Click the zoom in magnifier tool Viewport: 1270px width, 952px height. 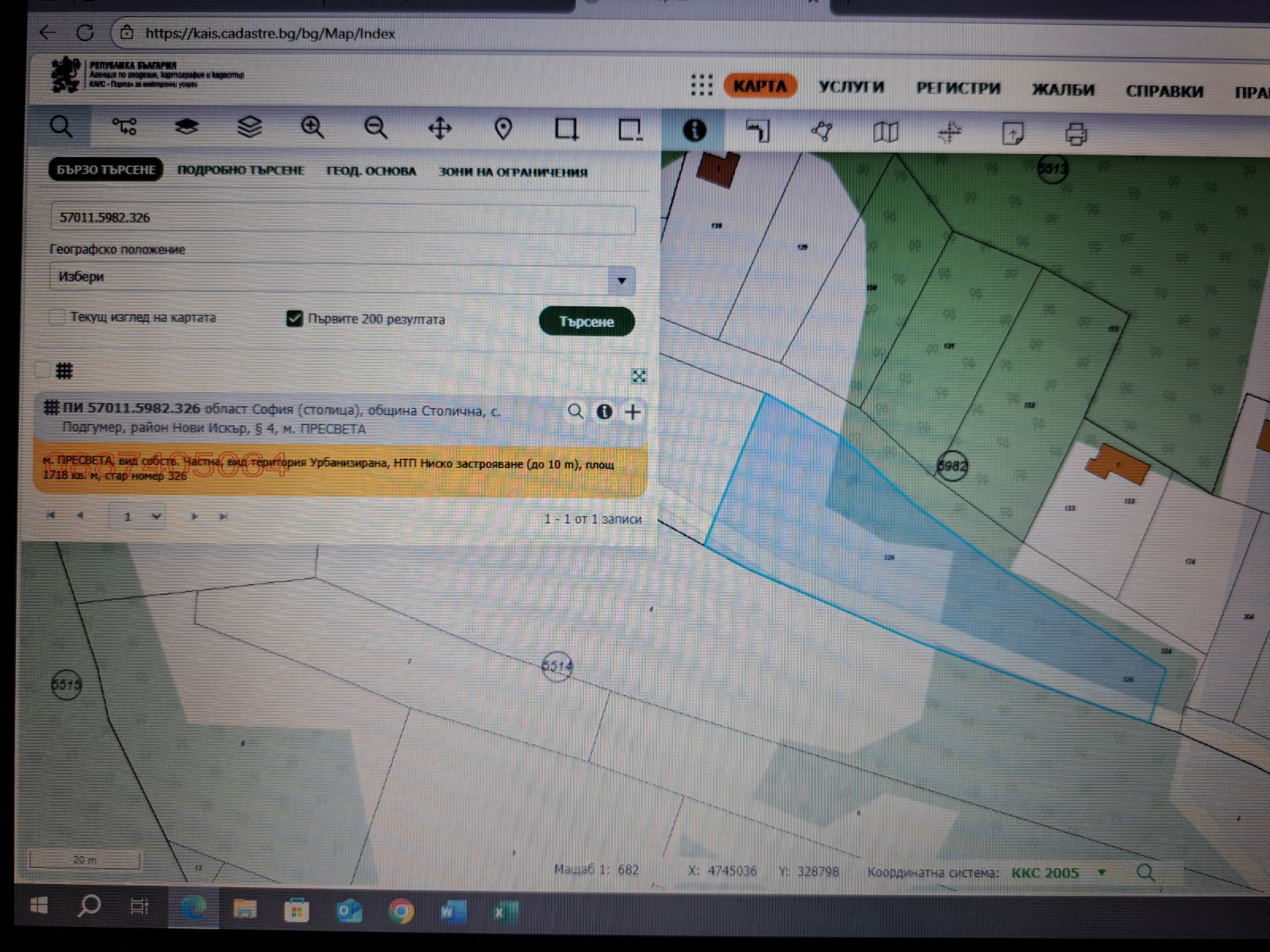[x=312, y=128]
